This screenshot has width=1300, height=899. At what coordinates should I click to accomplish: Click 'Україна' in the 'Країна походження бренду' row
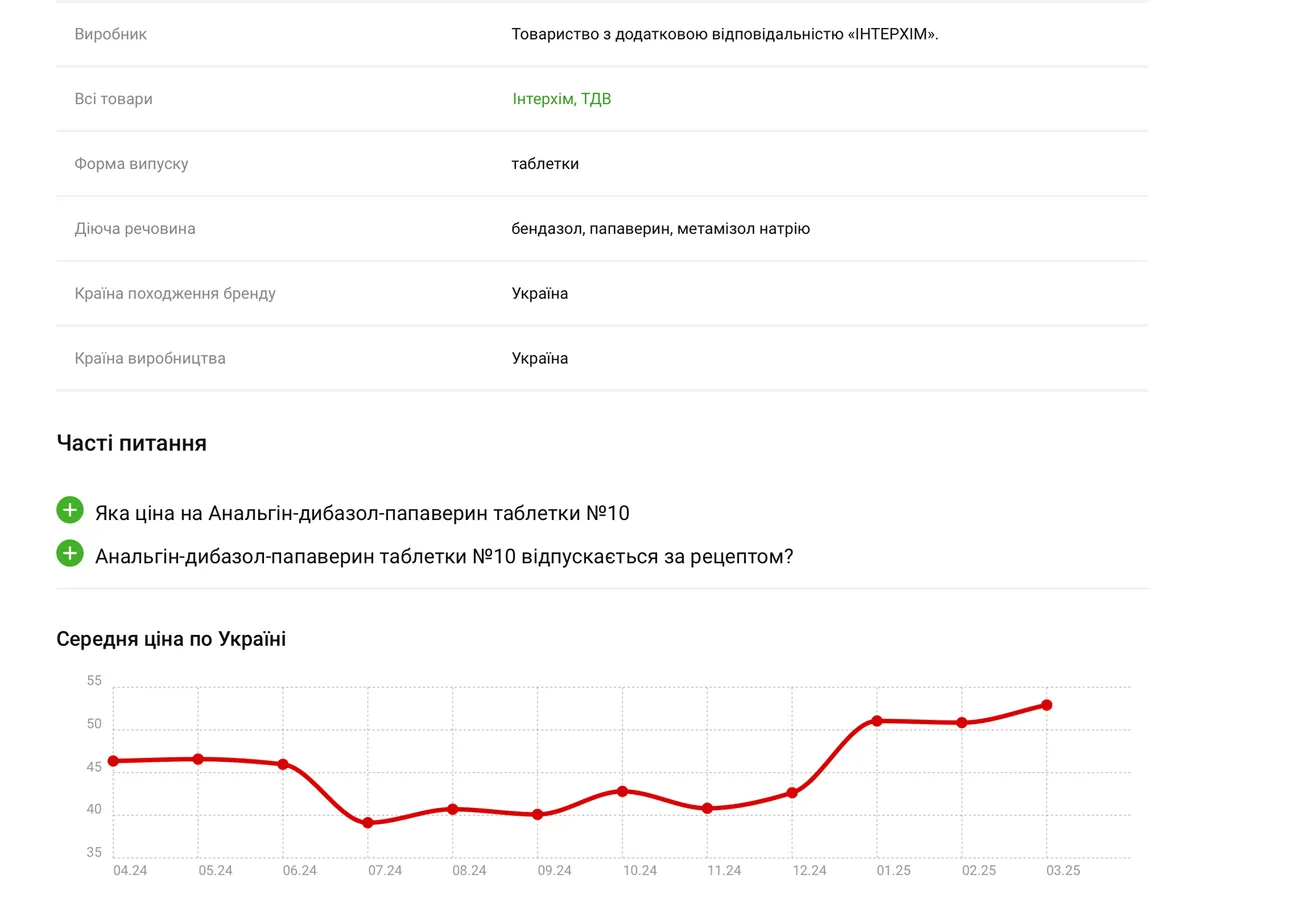540,294
